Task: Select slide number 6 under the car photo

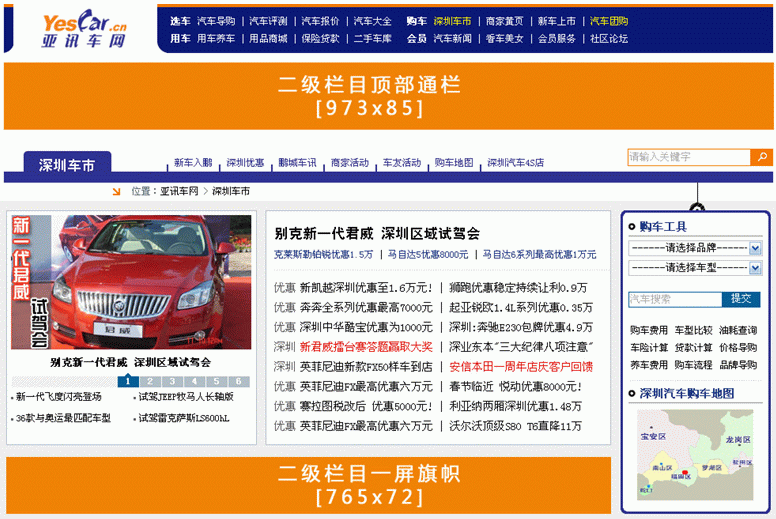Action: (238, 381)
